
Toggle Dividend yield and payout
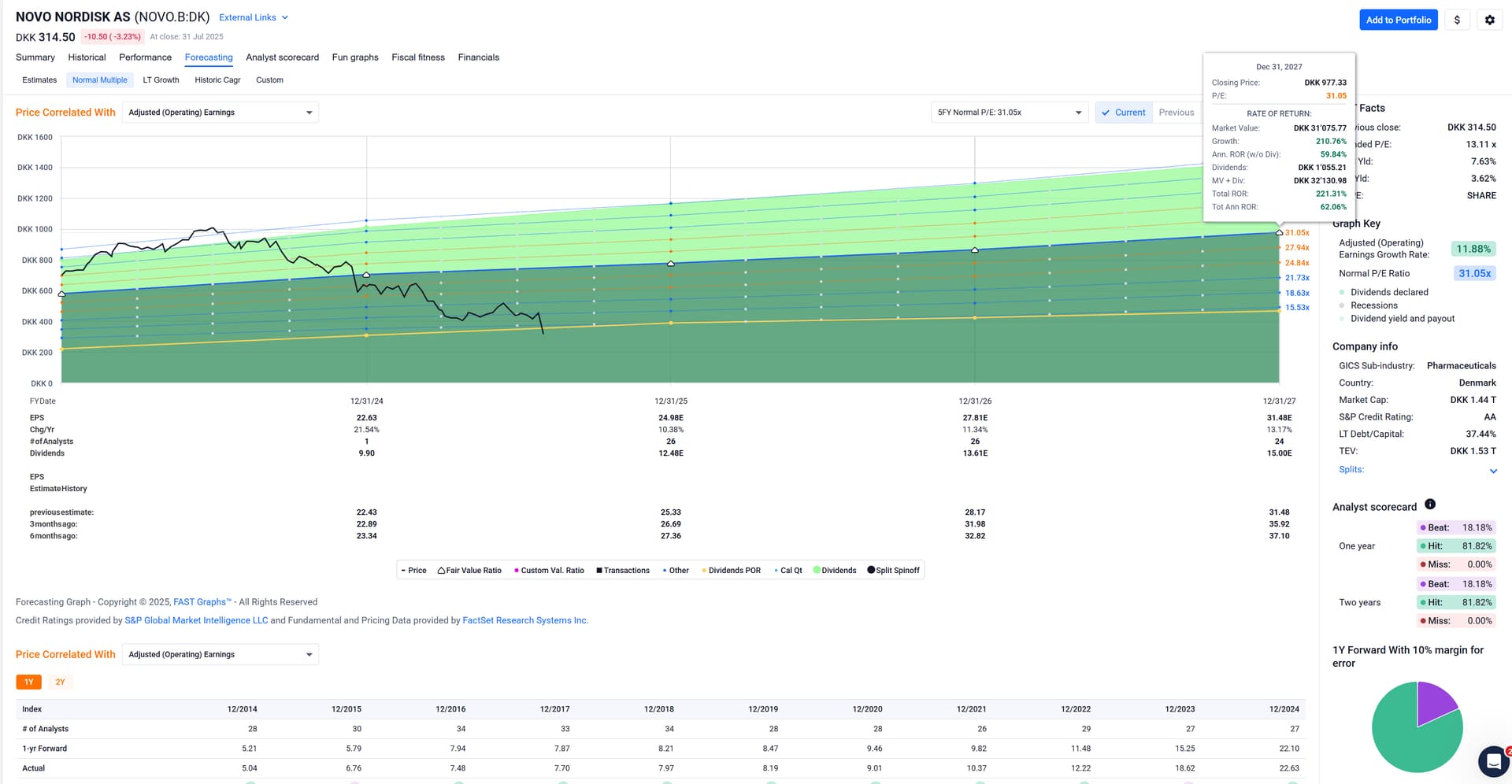(1396, 319)
